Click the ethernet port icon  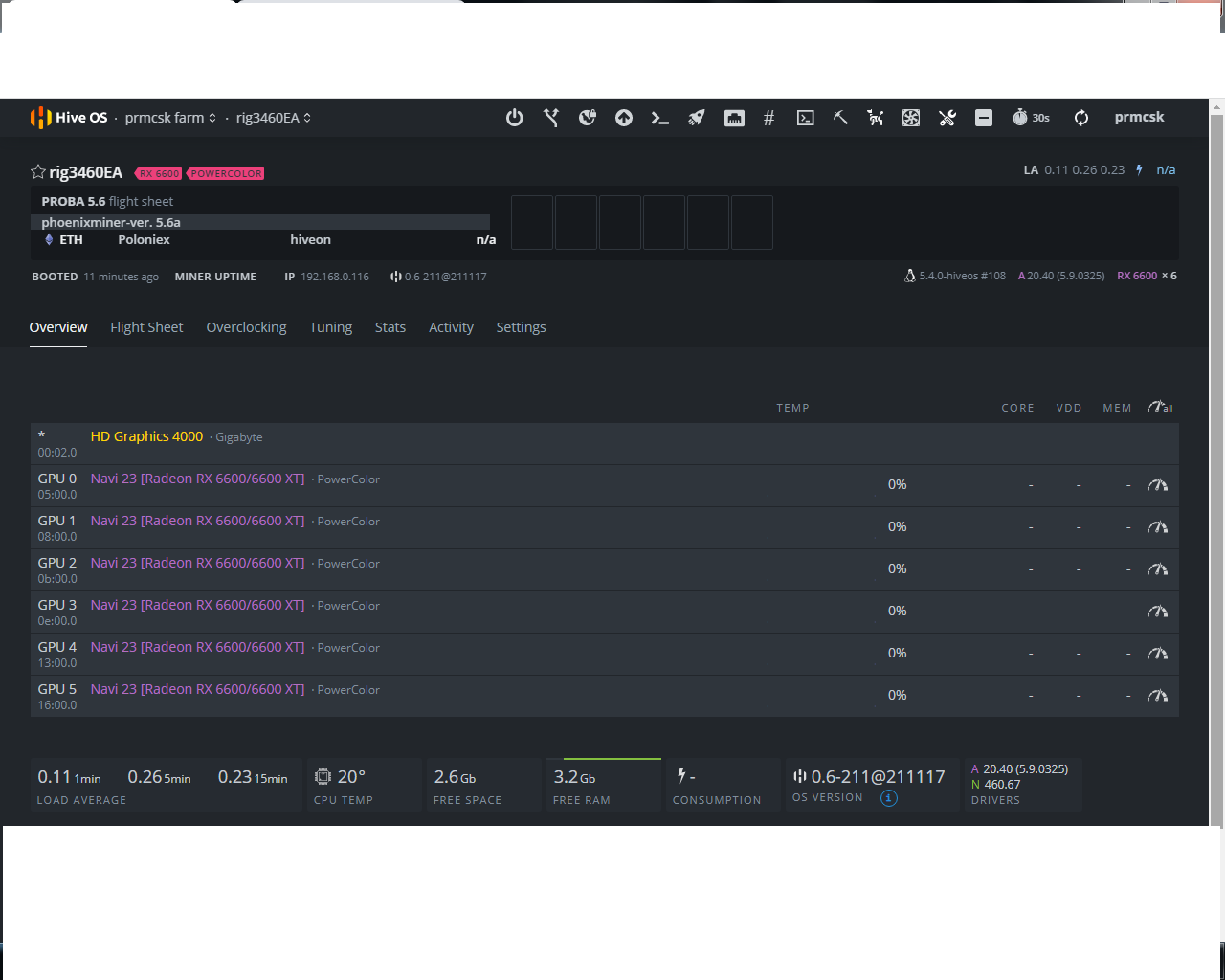(734, 118)
